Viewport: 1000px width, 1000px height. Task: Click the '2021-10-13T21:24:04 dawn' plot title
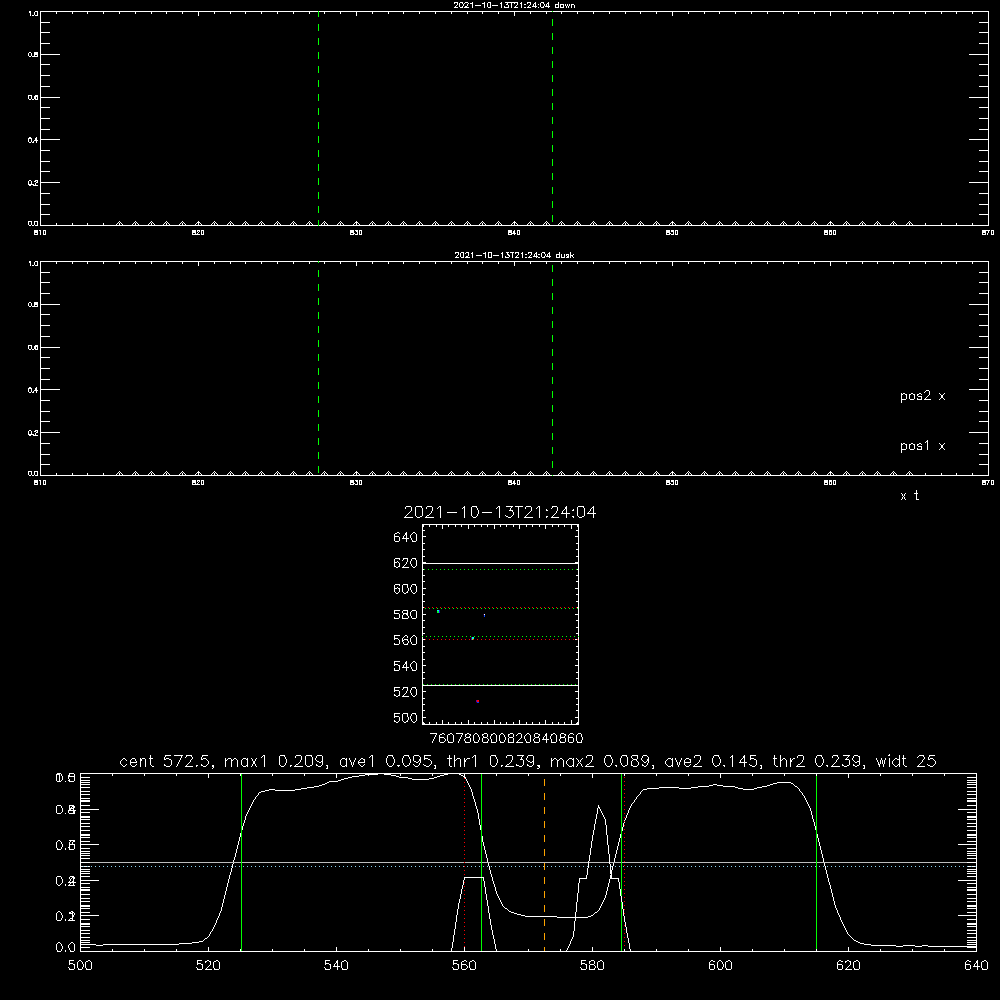point(514,5)
